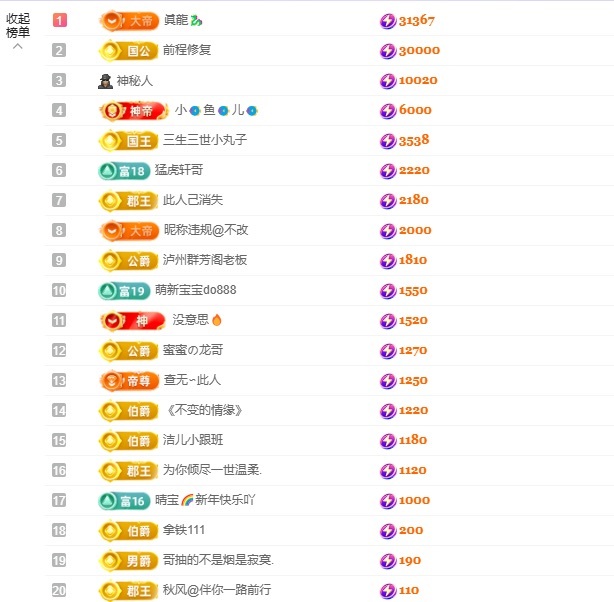Click username 为你倾尽一世温柔.

pos(212,470)
